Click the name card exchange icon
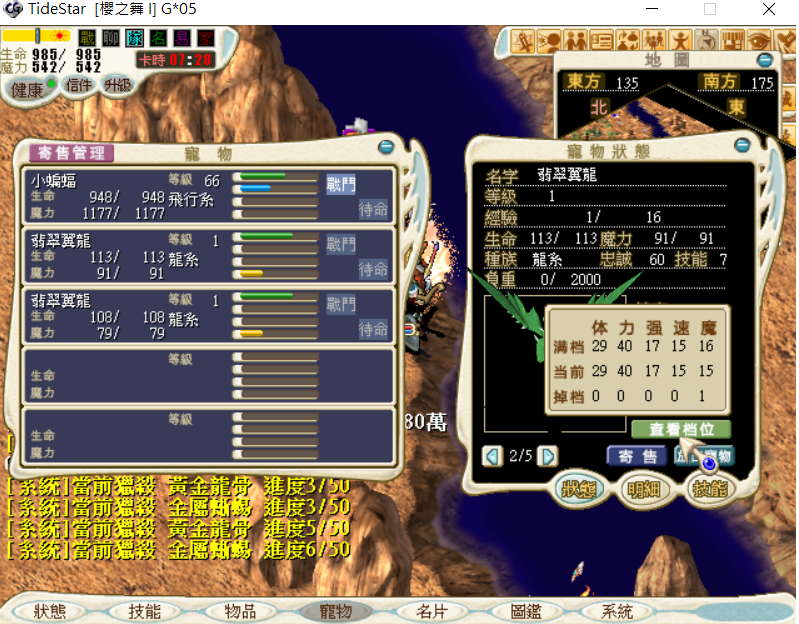The height and width of the screenshot is (624, 799). click(x=601, y=41)
